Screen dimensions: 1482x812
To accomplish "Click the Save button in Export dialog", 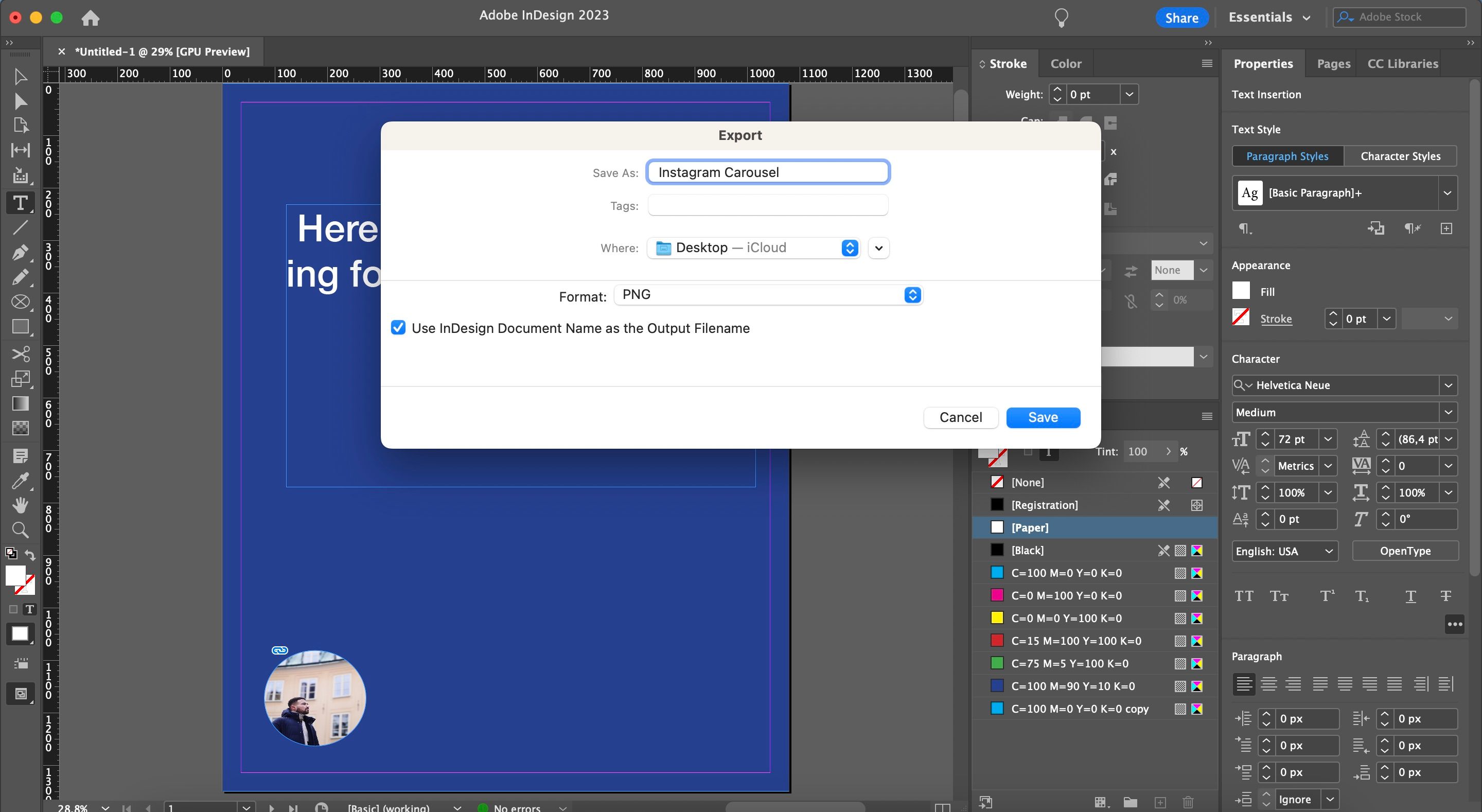I will 1043,417.
